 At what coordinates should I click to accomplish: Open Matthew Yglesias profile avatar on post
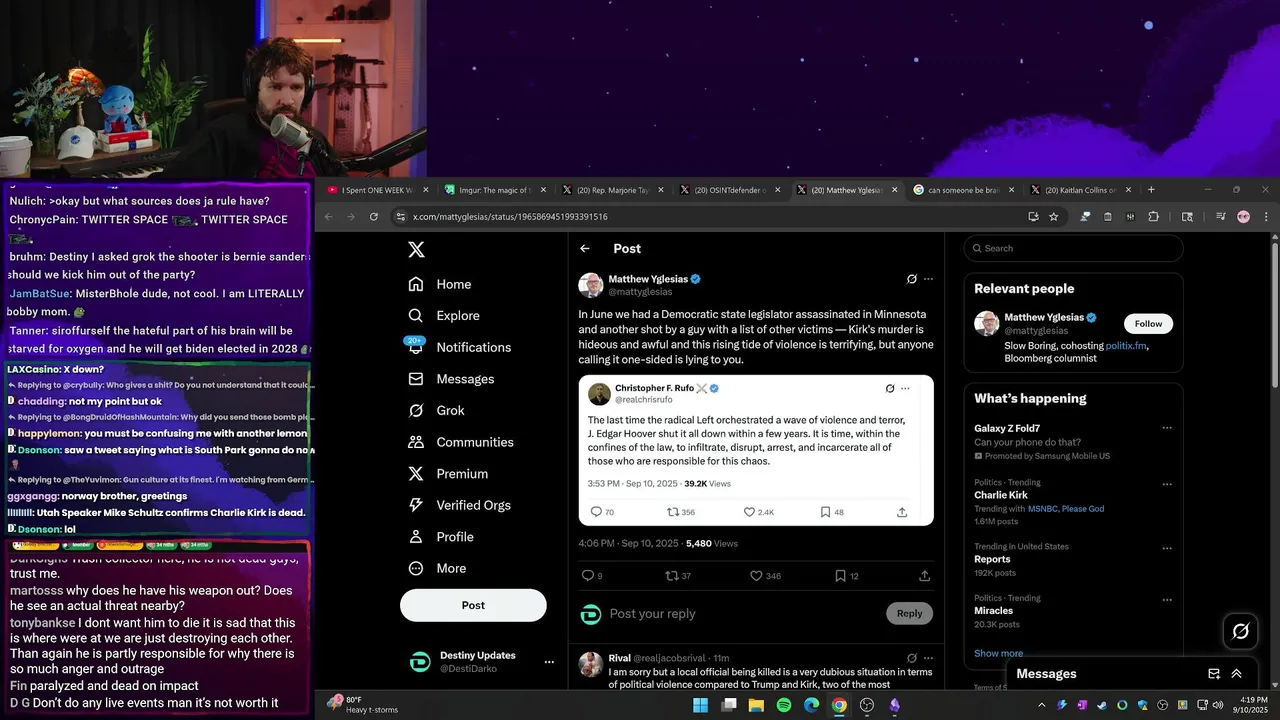click(591, 285)
